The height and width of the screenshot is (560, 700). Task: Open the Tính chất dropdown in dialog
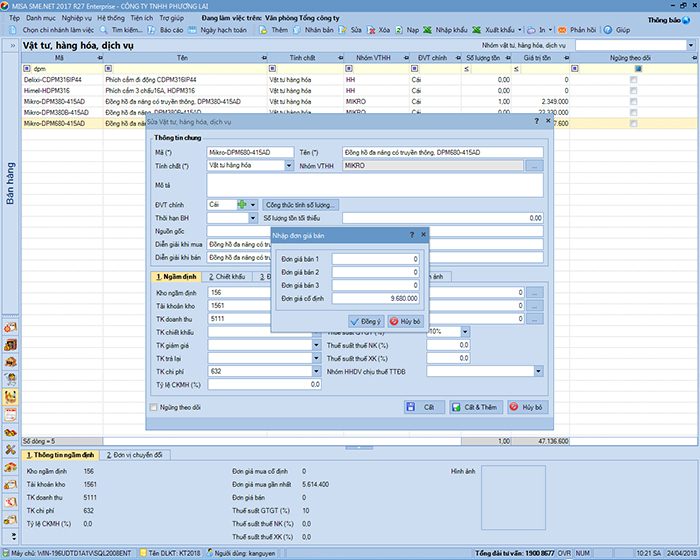coord(289,166)
